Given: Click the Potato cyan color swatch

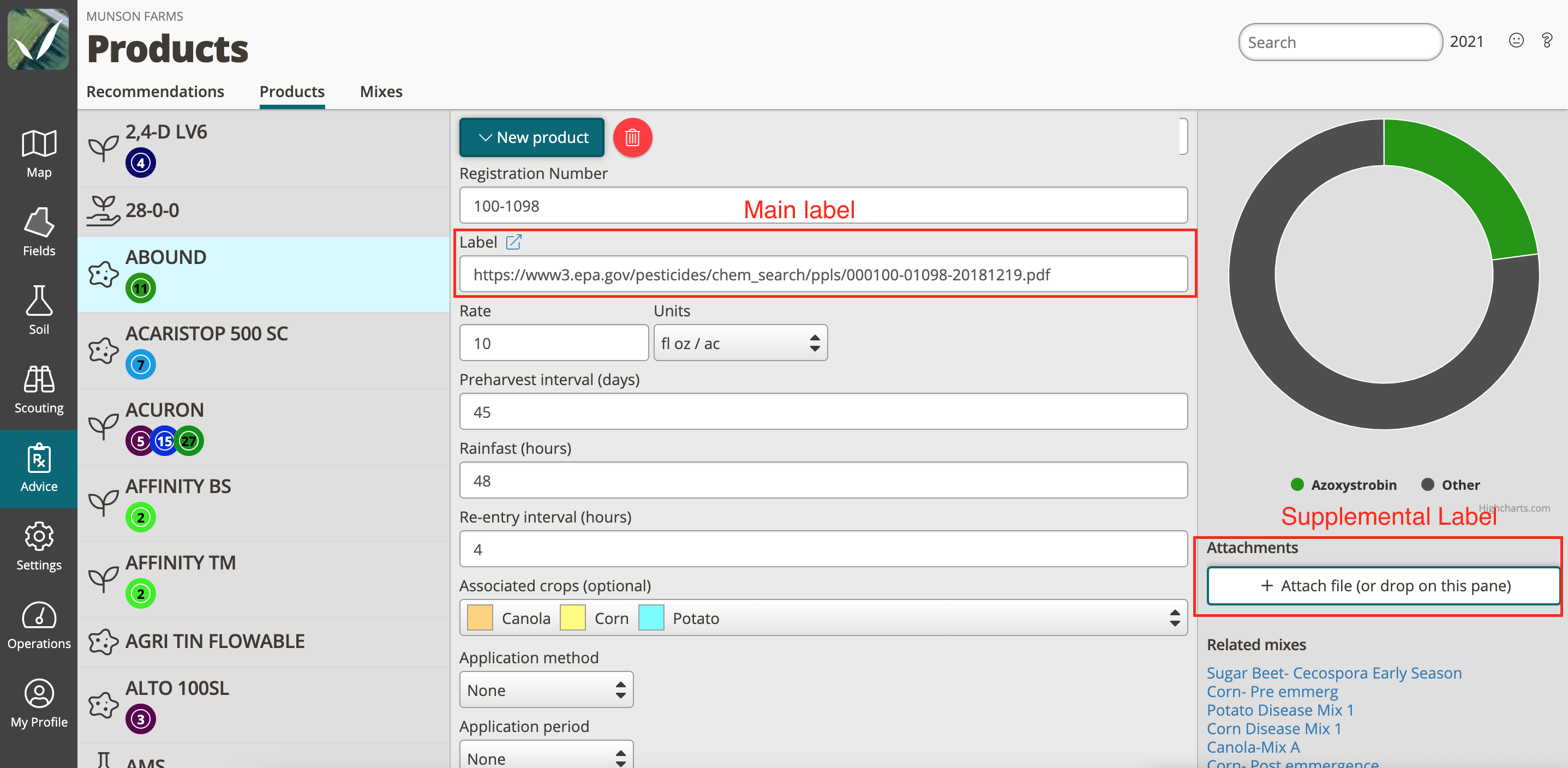Looking at the screenshot, I should click(x=651, y=619).
